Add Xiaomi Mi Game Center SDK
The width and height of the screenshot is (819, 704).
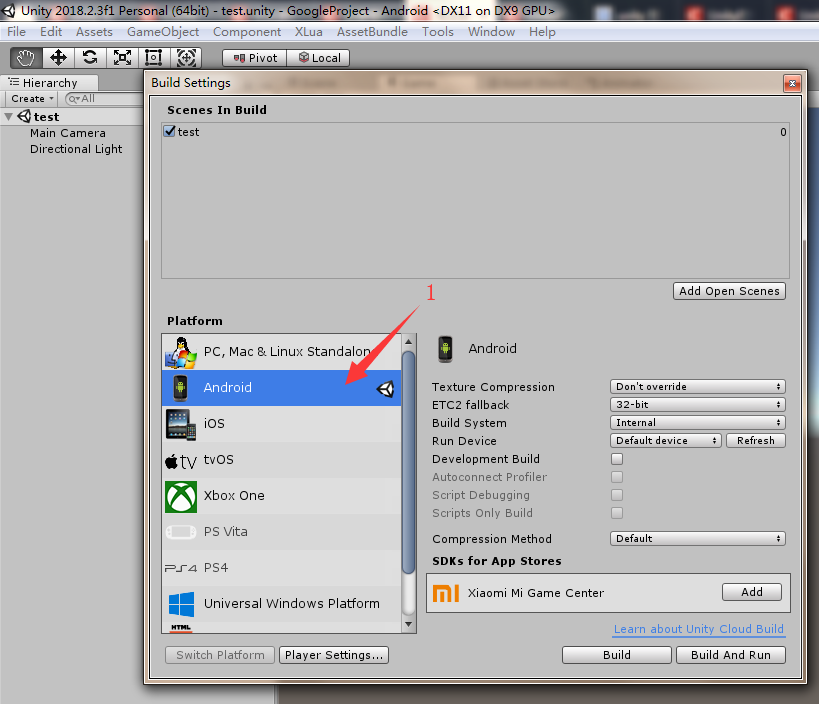[x=752, y=592]
